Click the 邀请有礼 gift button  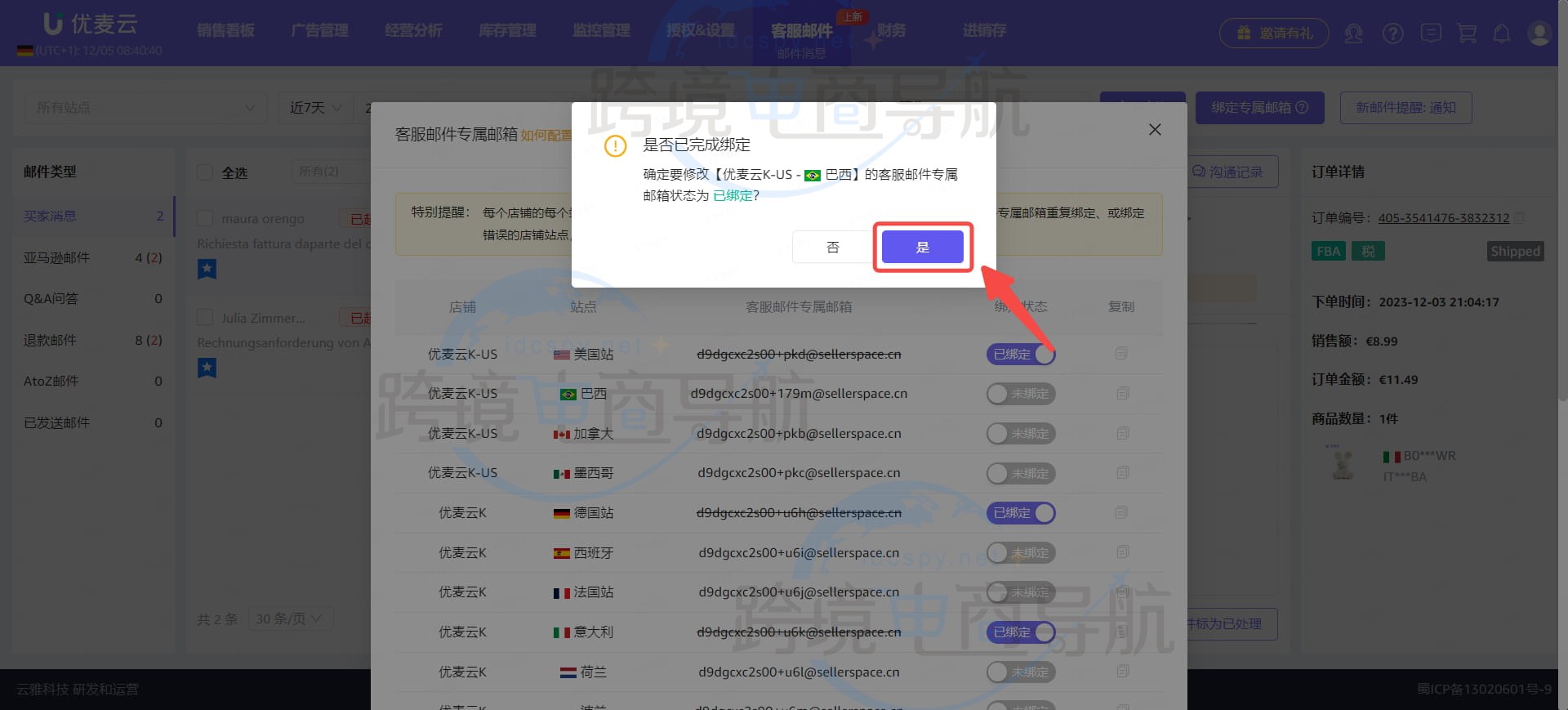(x=1274, y=33)
